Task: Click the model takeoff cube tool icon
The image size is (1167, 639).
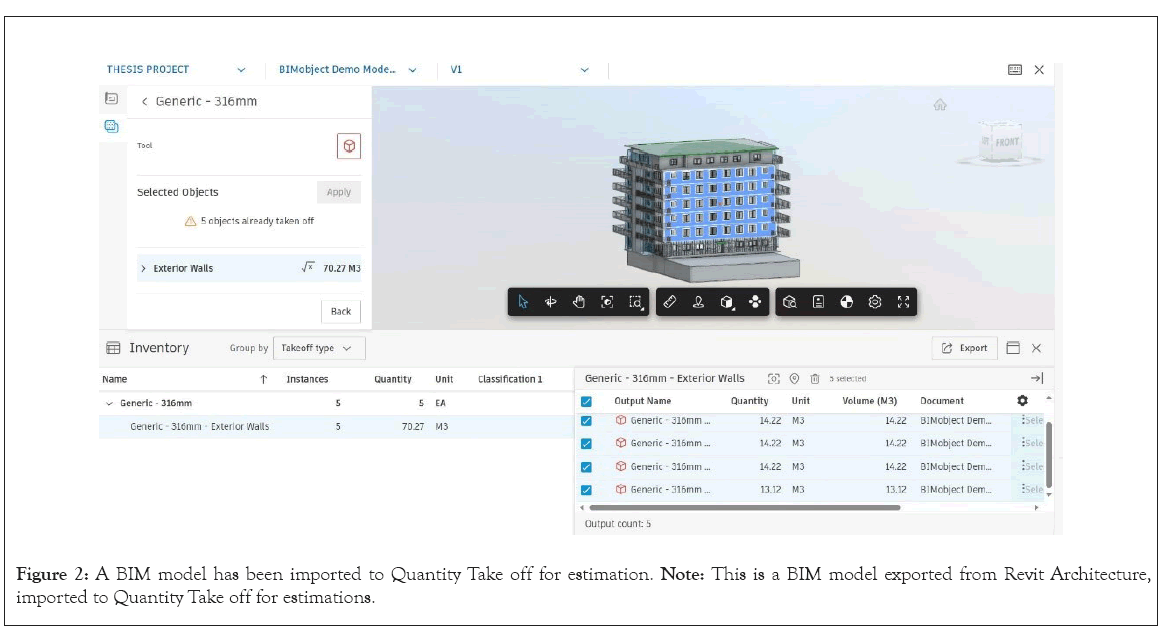Action: [x=349, y=147]
